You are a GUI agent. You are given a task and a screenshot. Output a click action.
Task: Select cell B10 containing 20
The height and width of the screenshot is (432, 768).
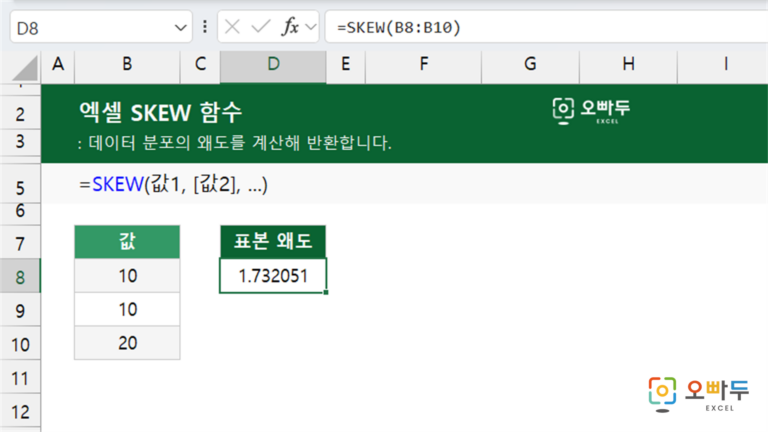127,343
